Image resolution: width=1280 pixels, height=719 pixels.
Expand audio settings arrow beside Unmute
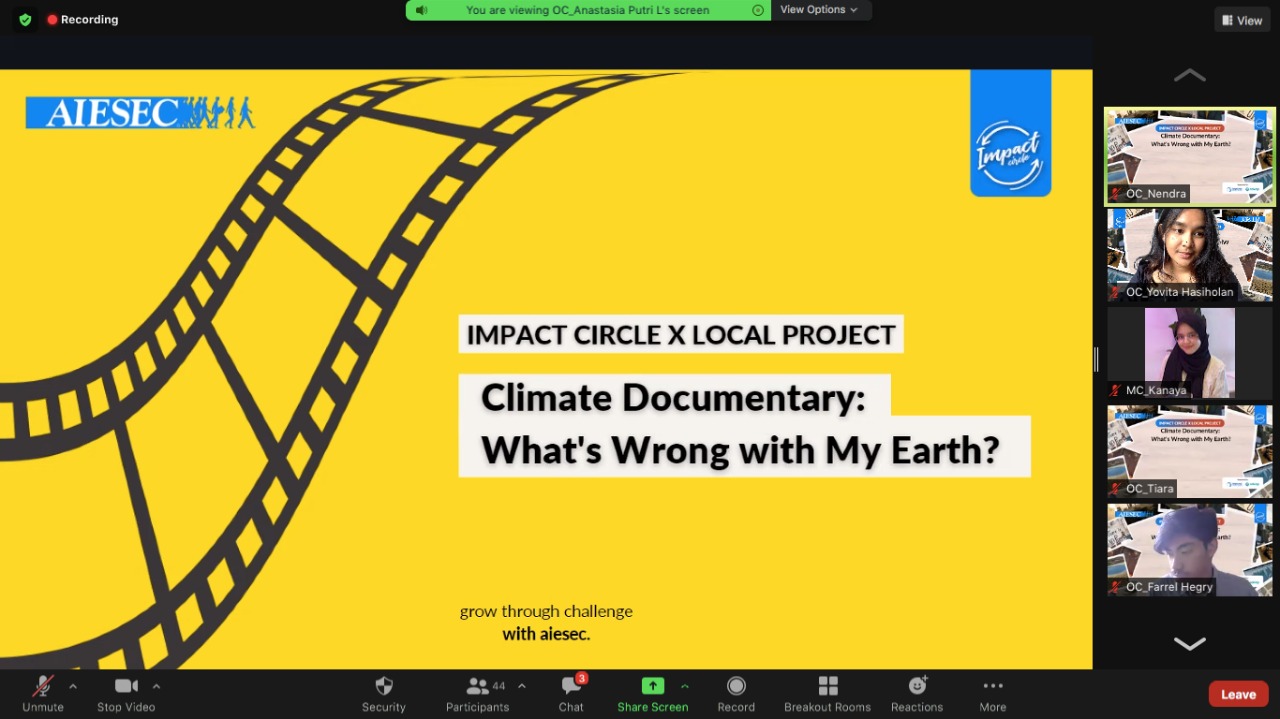tap(73, 686)
